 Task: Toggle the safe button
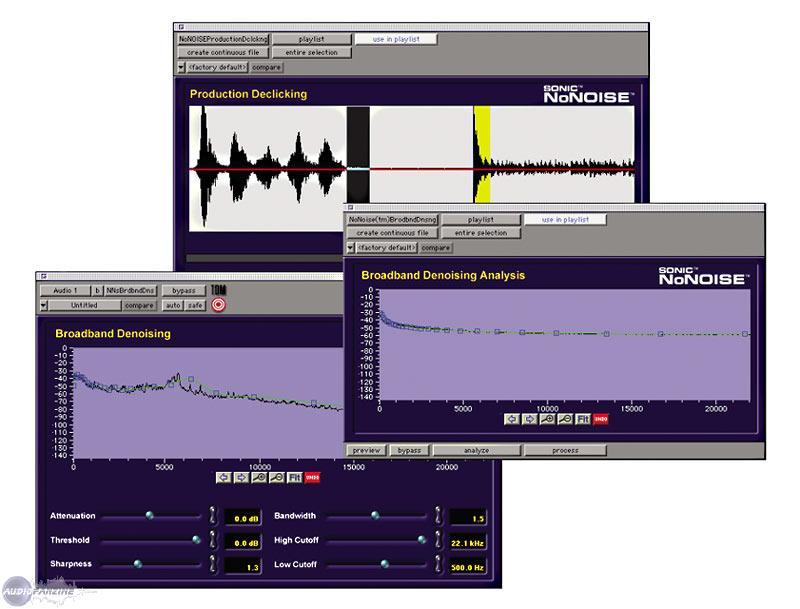click(195, 305)
